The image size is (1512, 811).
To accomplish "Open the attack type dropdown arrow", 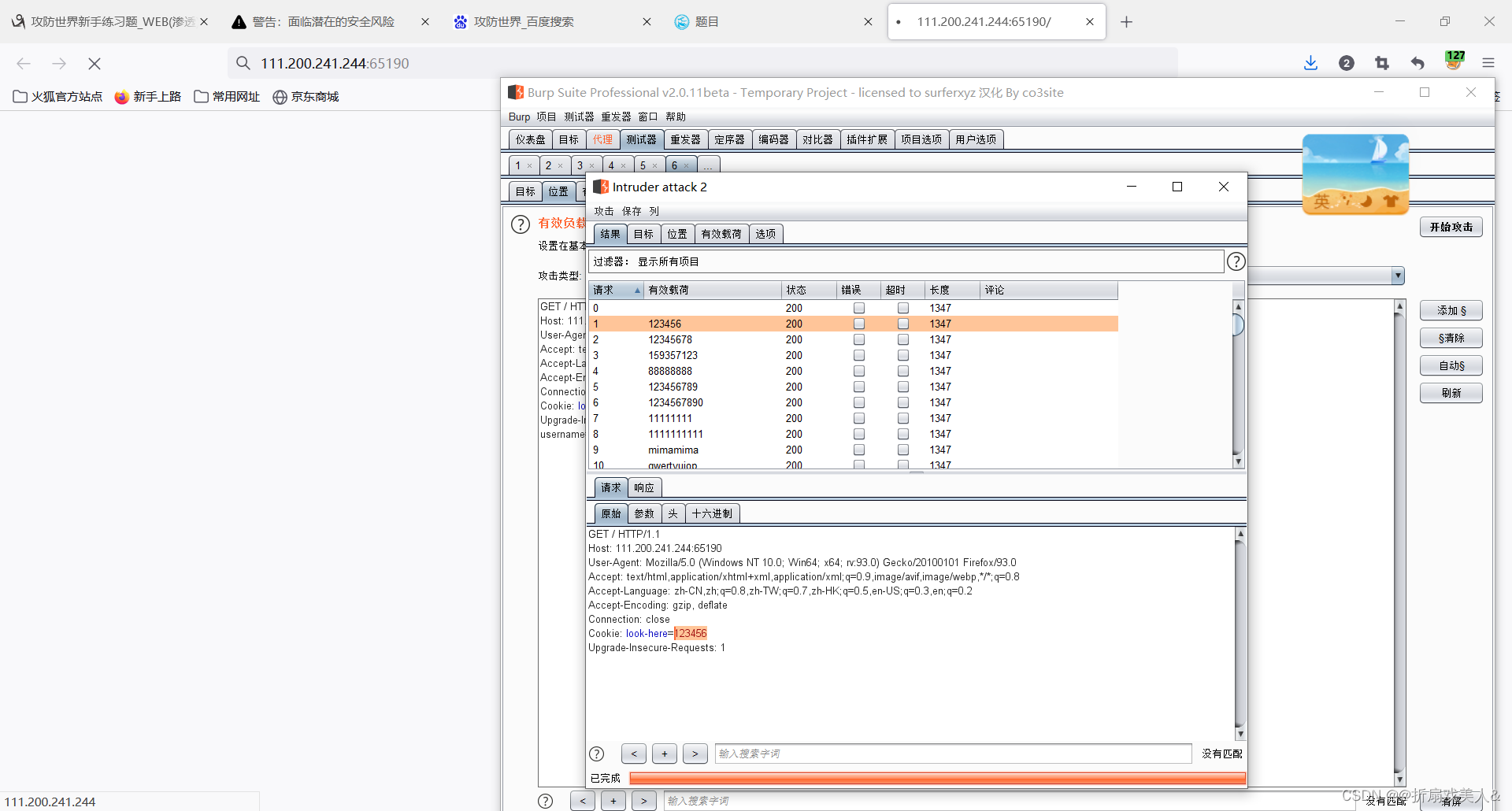I will [x=1398, y=276].
